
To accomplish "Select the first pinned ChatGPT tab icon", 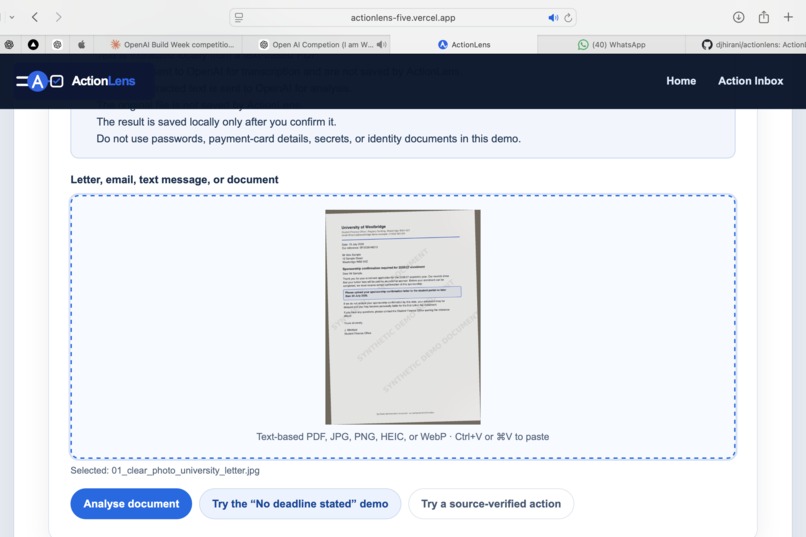I will 9,45.
